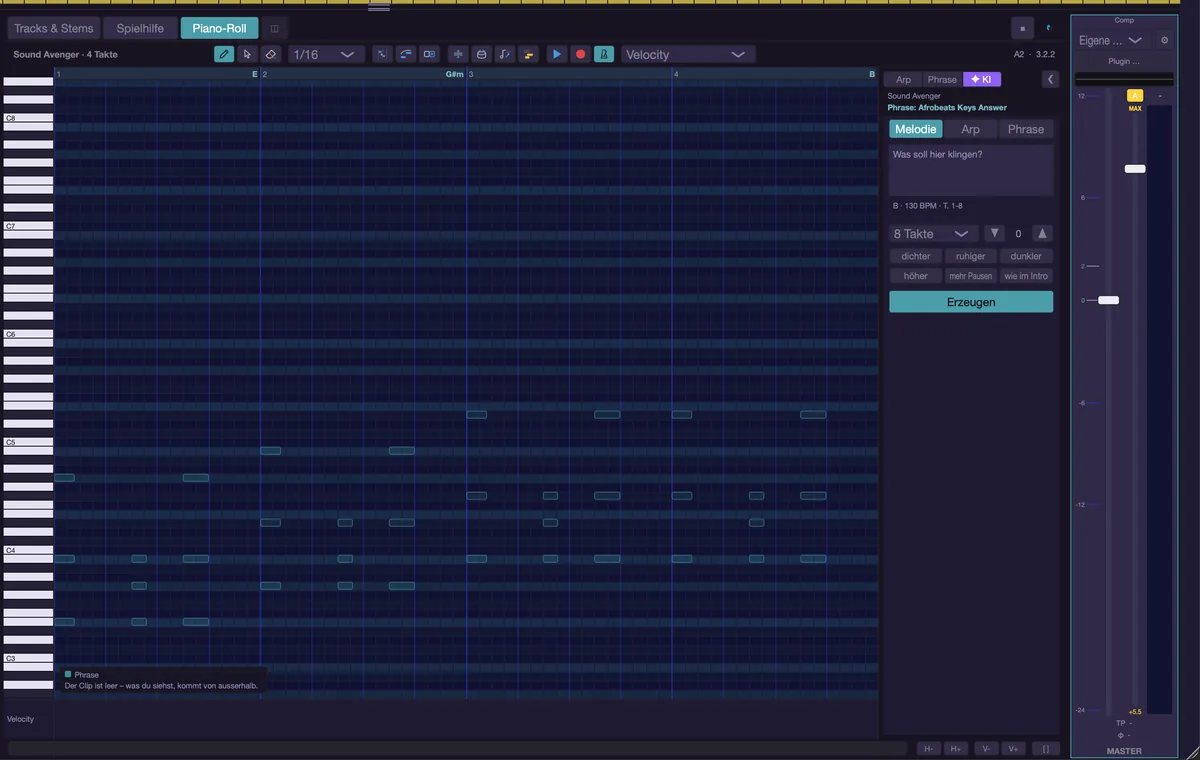1200x760 pixels.
Task: Open the Spielhilfe tab
Action: tap(140, 28)
